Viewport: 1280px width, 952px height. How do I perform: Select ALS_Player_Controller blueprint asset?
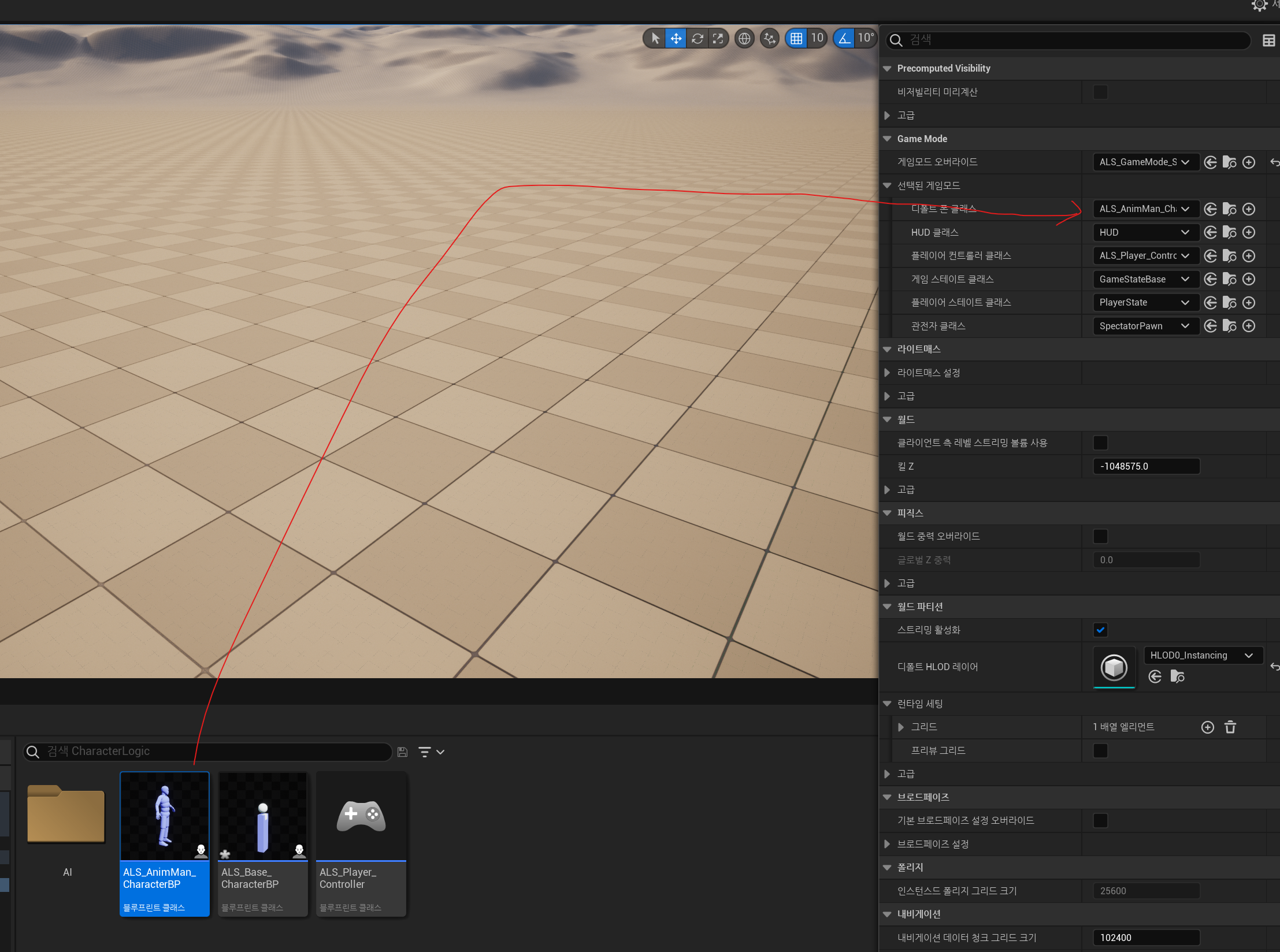point(361,844)
